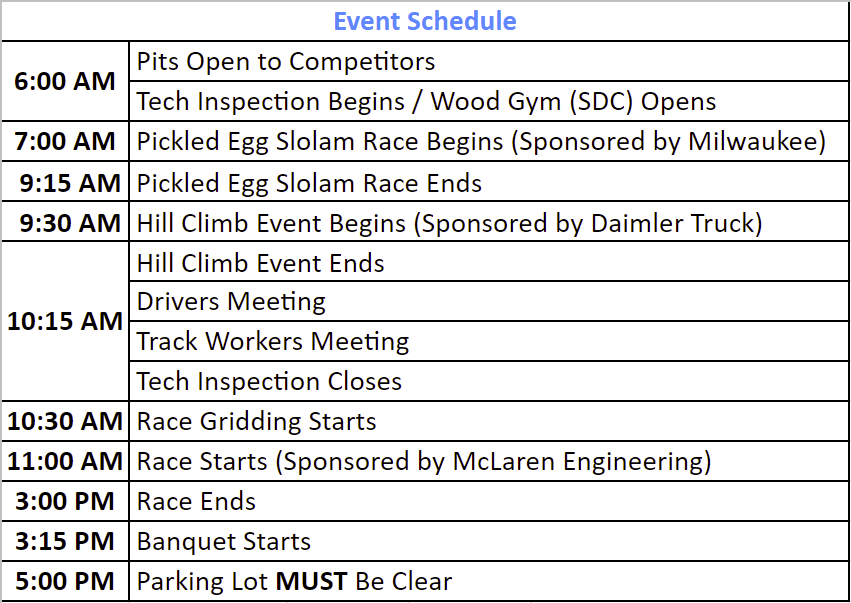Screen dimensions: 851x603
Task: Select Track Workers Meeting cell
Action: (489, 341)
